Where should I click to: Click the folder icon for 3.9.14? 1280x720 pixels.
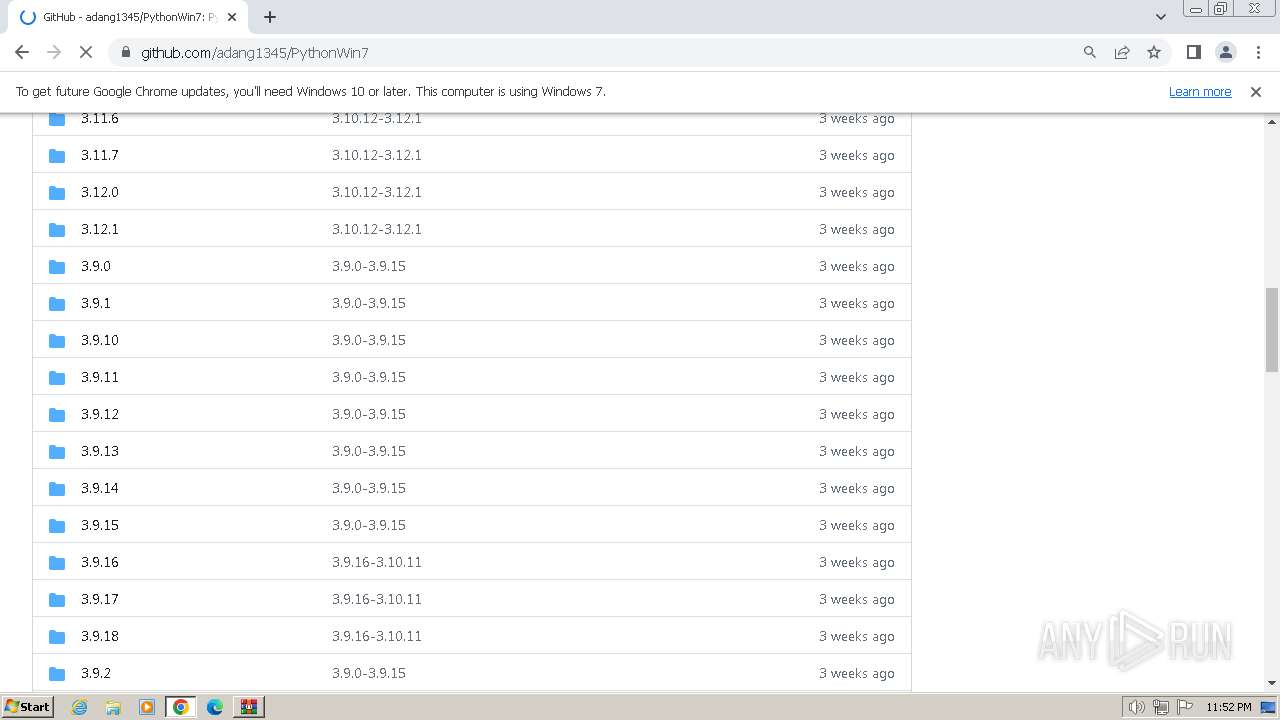tap(57, 489)
